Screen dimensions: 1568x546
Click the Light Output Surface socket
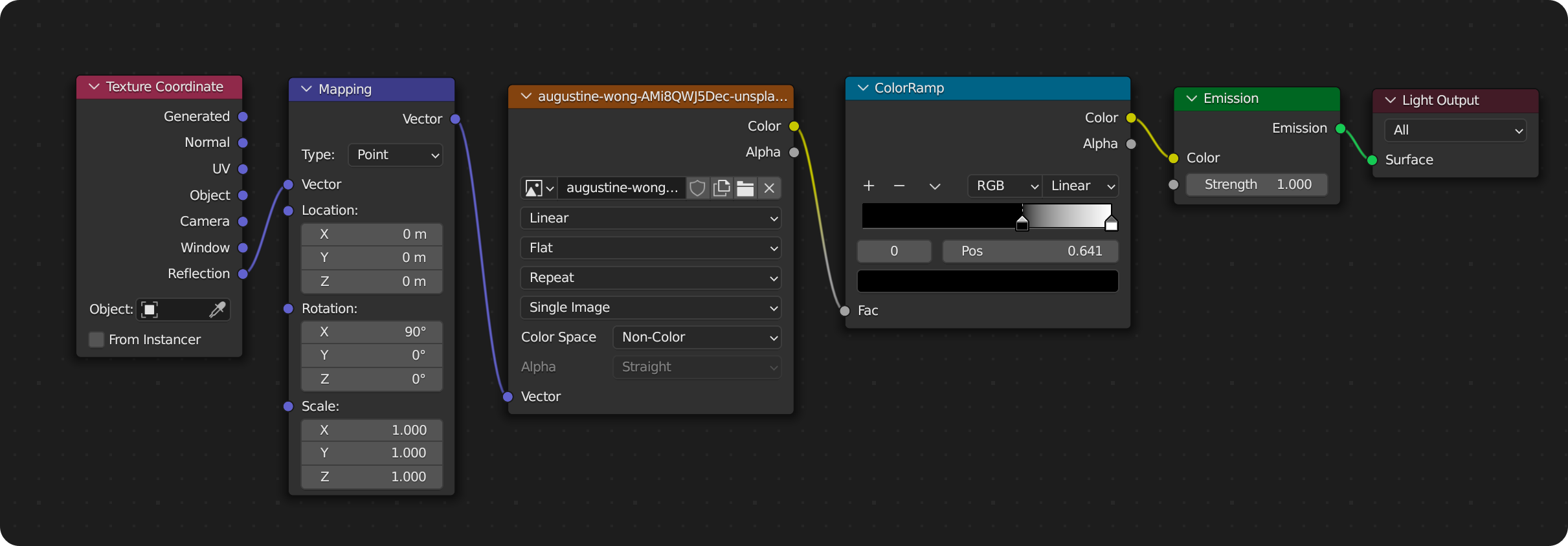coord(1372,160)
